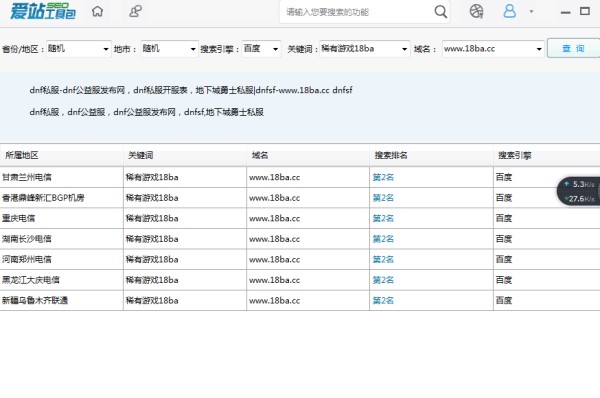Click the page title line starting dnf私服-dnf公益服发布网

191,90
